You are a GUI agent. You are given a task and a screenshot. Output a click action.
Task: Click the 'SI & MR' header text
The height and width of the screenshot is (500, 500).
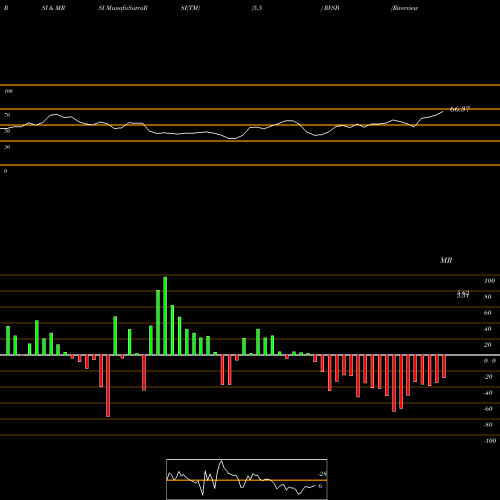pyautogui.click(x=53, y=8)
